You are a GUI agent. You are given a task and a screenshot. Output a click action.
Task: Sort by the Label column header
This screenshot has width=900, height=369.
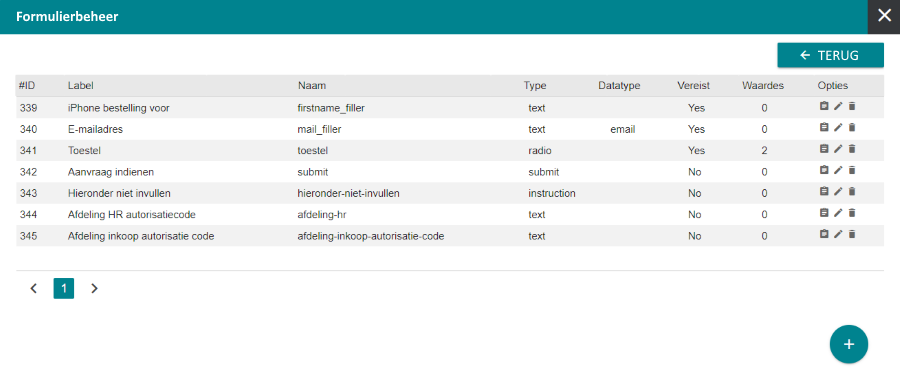click(x=80, y=86)
